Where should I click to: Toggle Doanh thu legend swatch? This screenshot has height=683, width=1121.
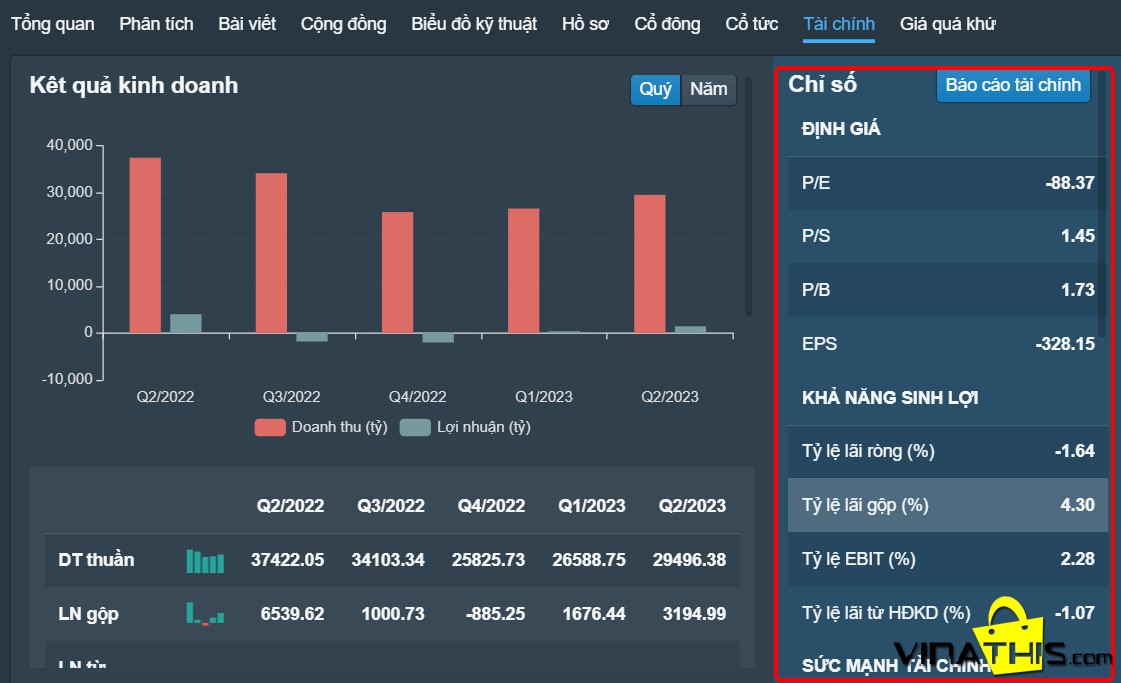coord(270,428)
